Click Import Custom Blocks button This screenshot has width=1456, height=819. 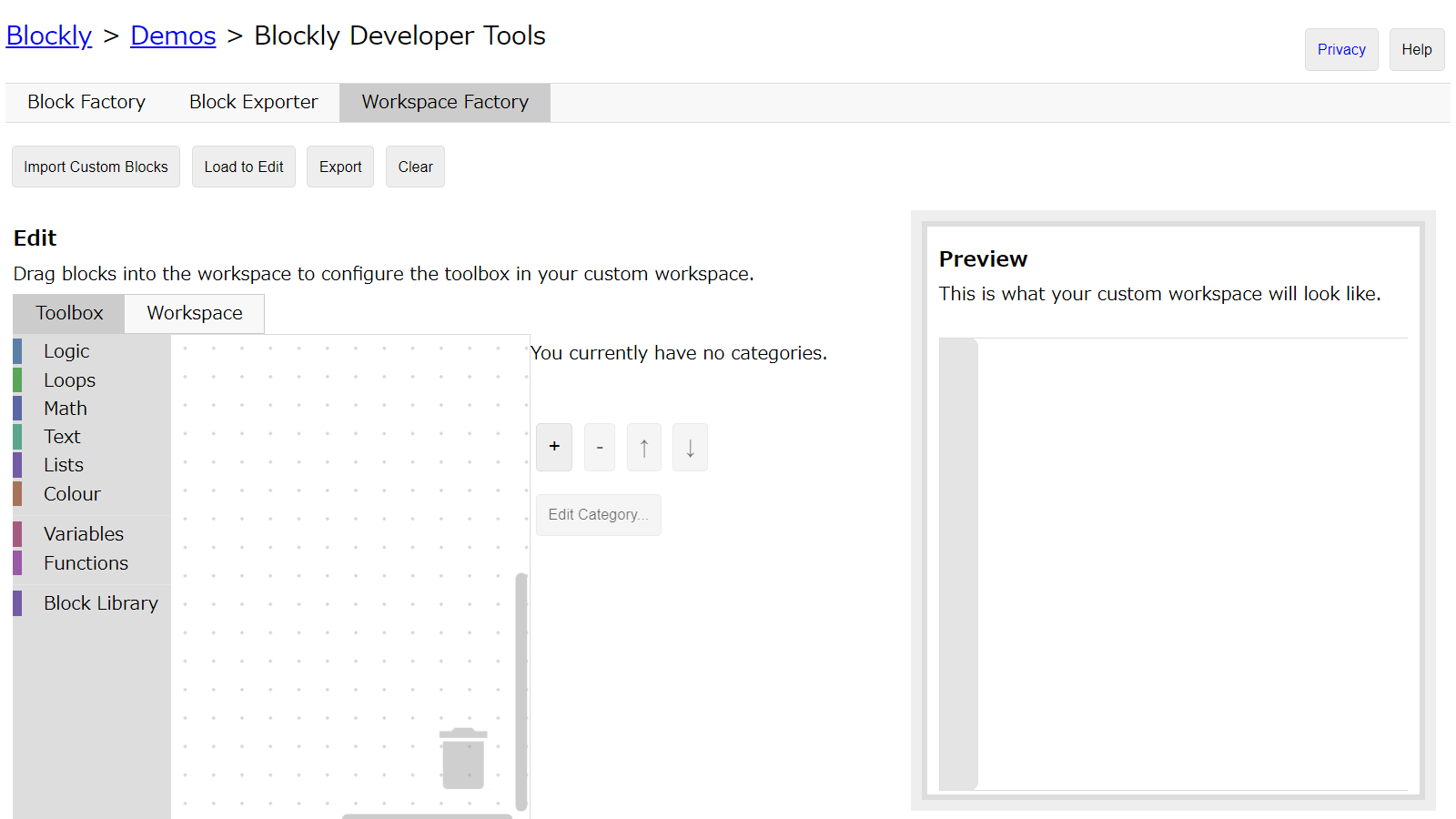coord(96,167)
